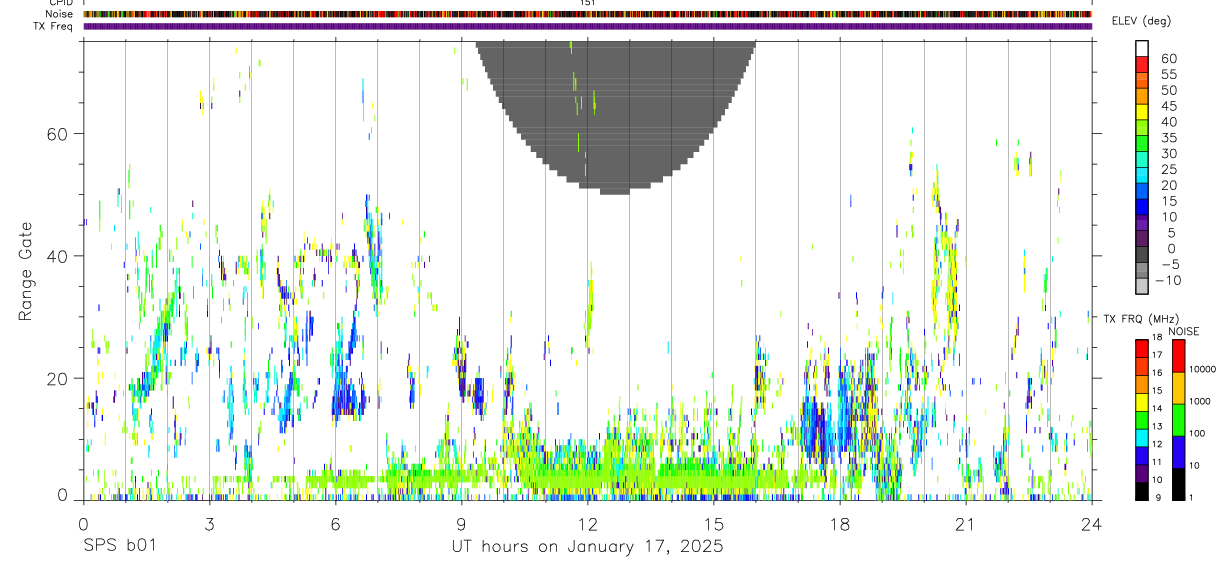Click the '14' label on the TX FRQ scale
Viewport: 1228px width, 567px height.
(1156, 408)
